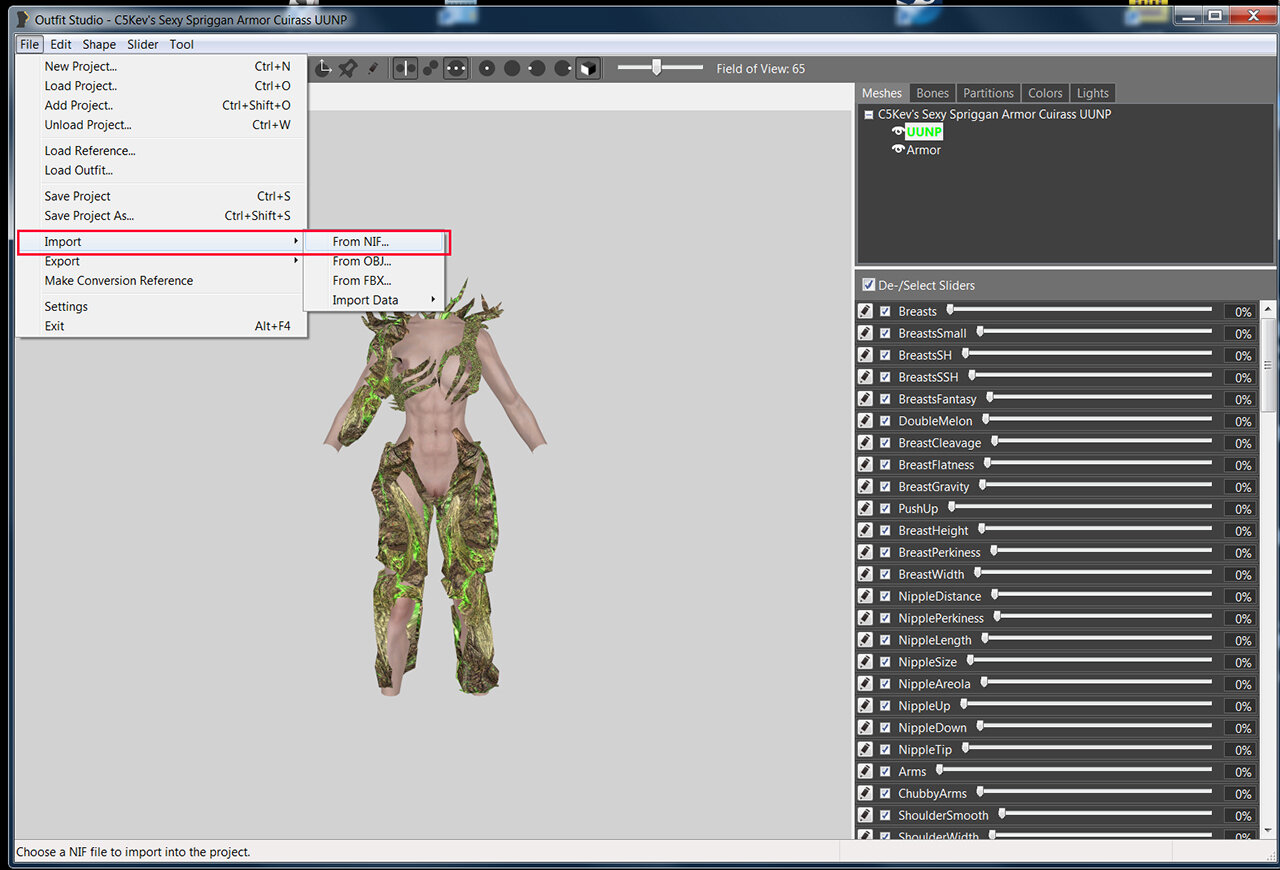Image resolution: width=1280 pixels, height=870 pixels.
Task: Expand the Import Data submenu
Action: pos(374,300)
